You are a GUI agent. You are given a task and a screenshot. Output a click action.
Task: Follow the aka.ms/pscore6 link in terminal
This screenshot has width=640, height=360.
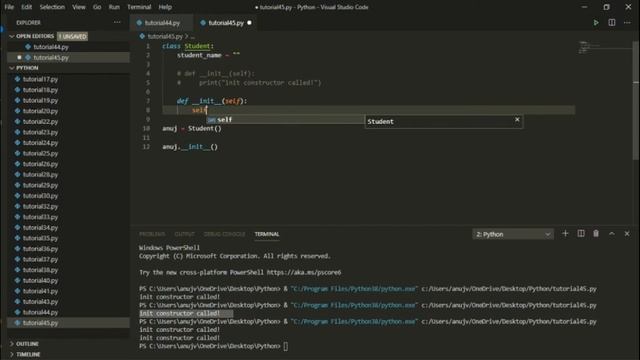coord(304,272)
